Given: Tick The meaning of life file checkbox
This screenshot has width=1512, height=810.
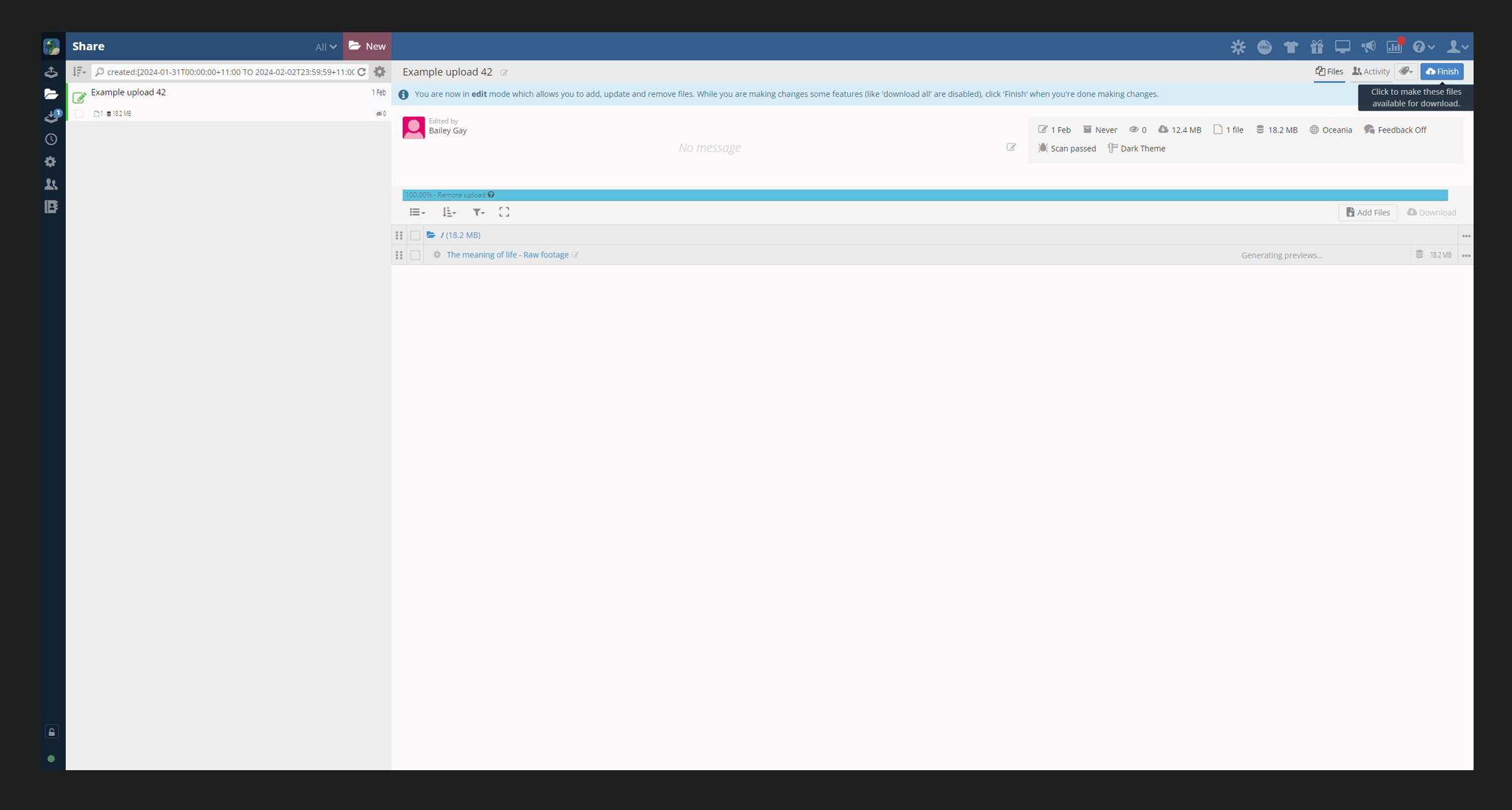Looking at the screenshot, I should pyautogui.click(x=415, y=255).
